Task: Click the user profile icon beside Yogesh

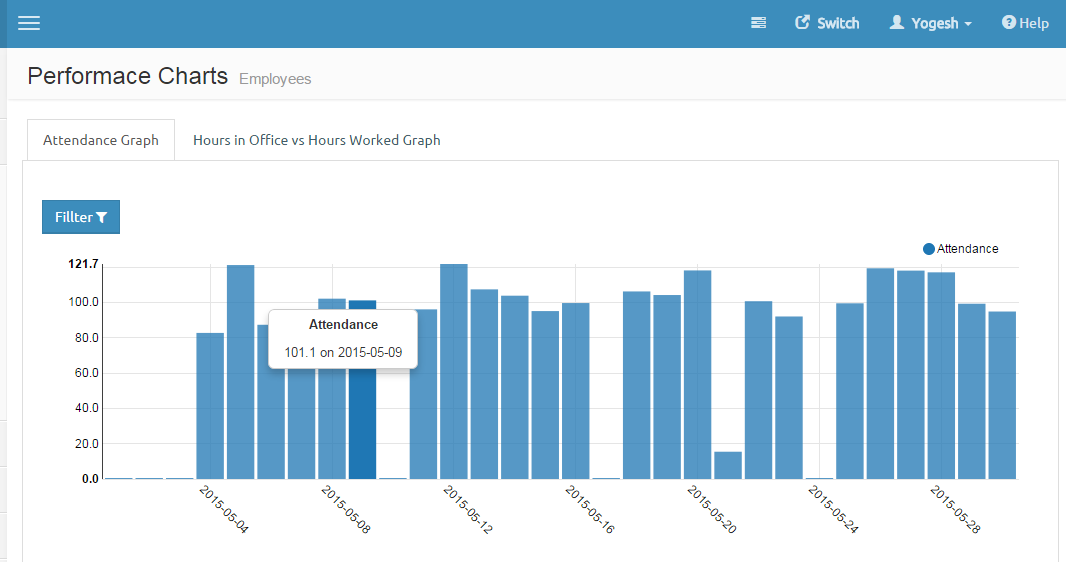Action: 897,23
